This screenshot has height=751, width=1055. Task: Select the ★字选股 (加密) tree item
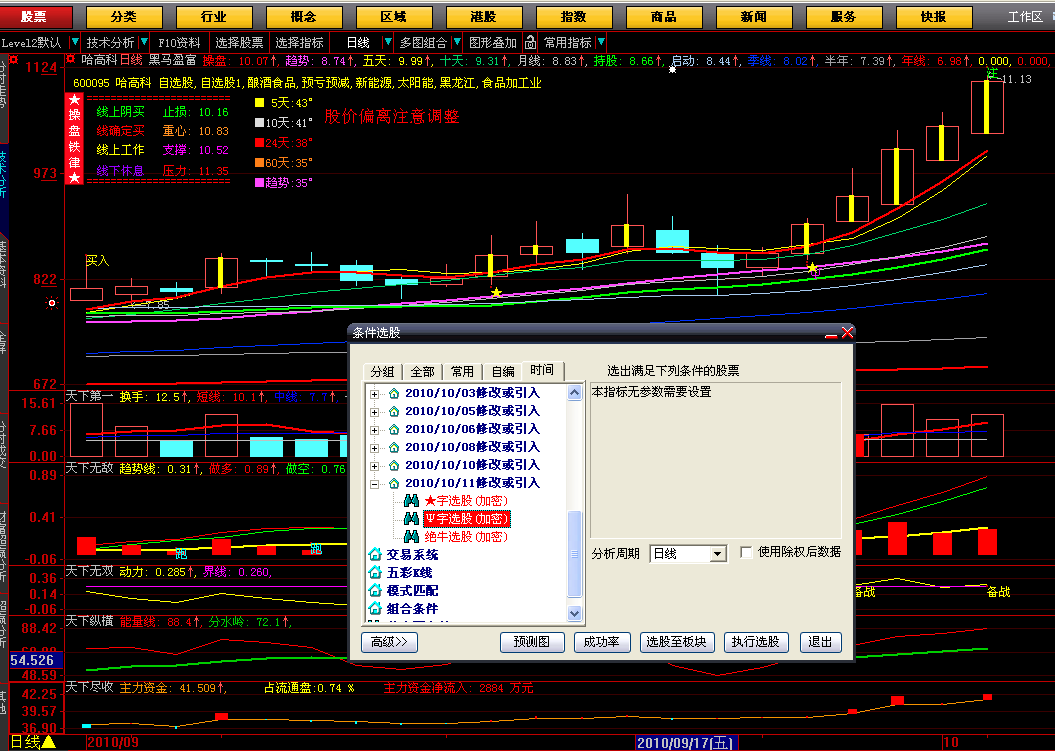pyautogui.click(x=466, y=501)
